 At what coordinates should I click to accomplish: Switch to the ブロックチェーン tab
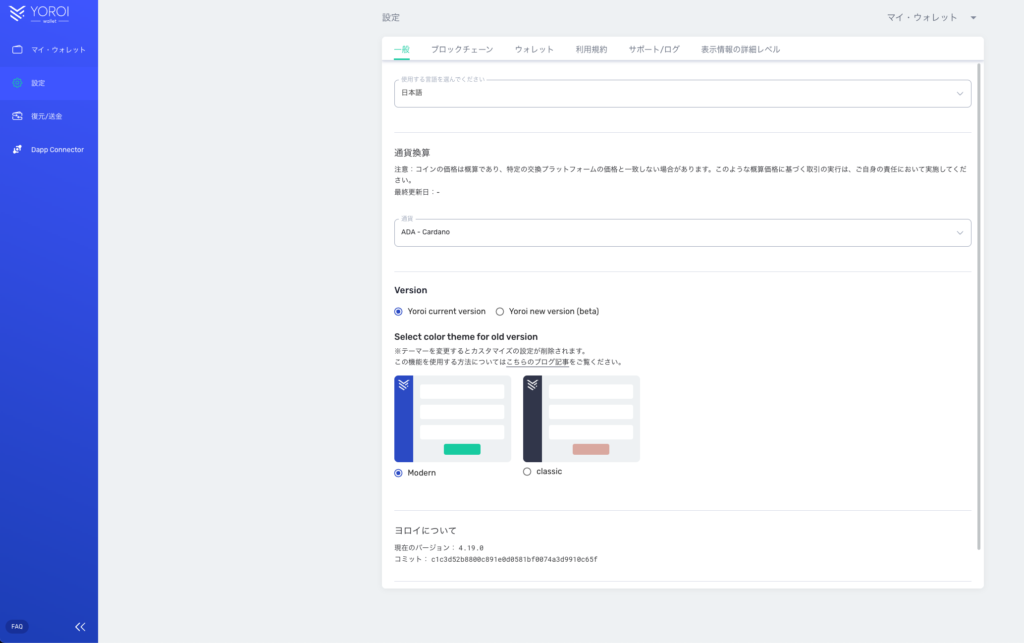pos(462,49)
